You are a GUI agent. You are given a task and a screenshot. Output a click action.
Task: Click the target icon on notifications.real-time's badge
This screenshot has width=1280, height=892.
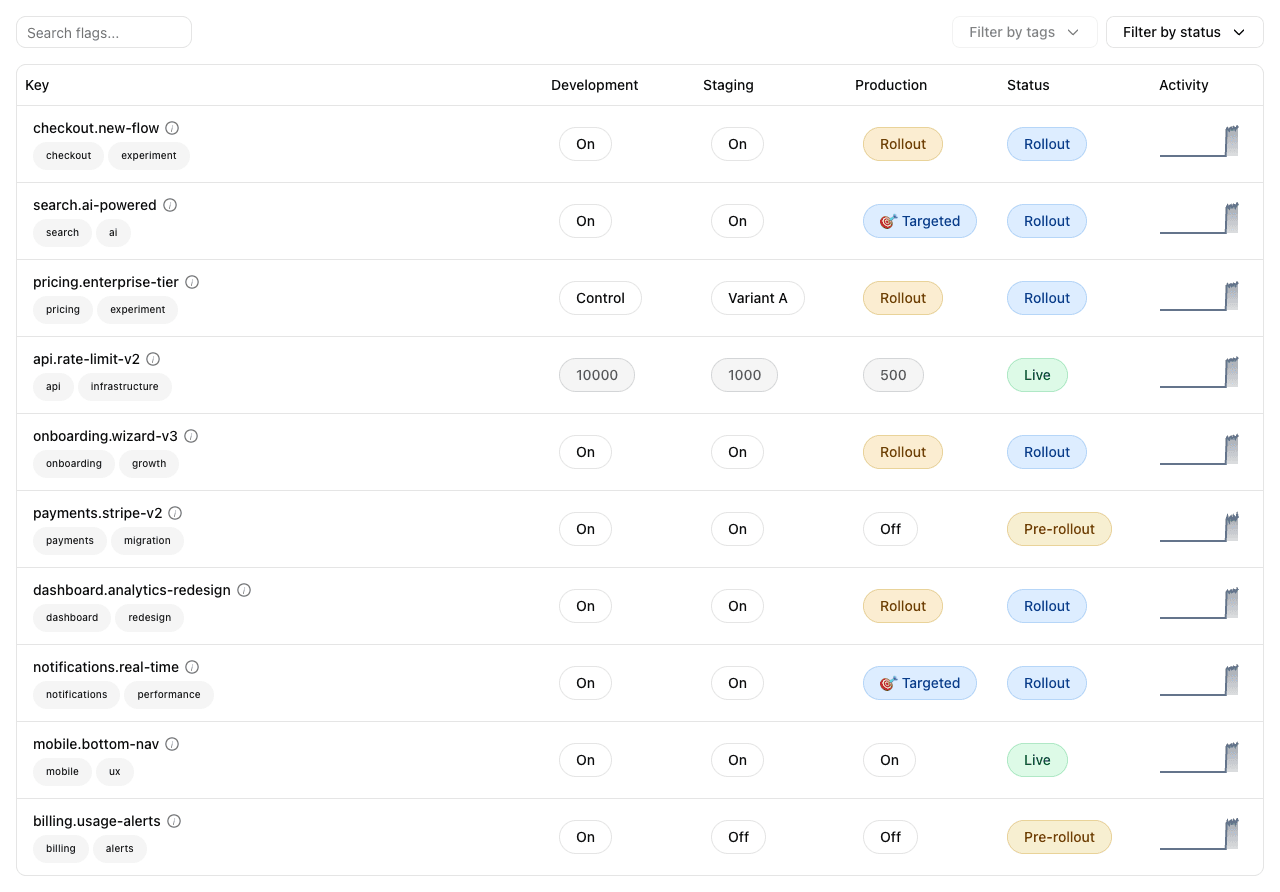pos(889,683)
